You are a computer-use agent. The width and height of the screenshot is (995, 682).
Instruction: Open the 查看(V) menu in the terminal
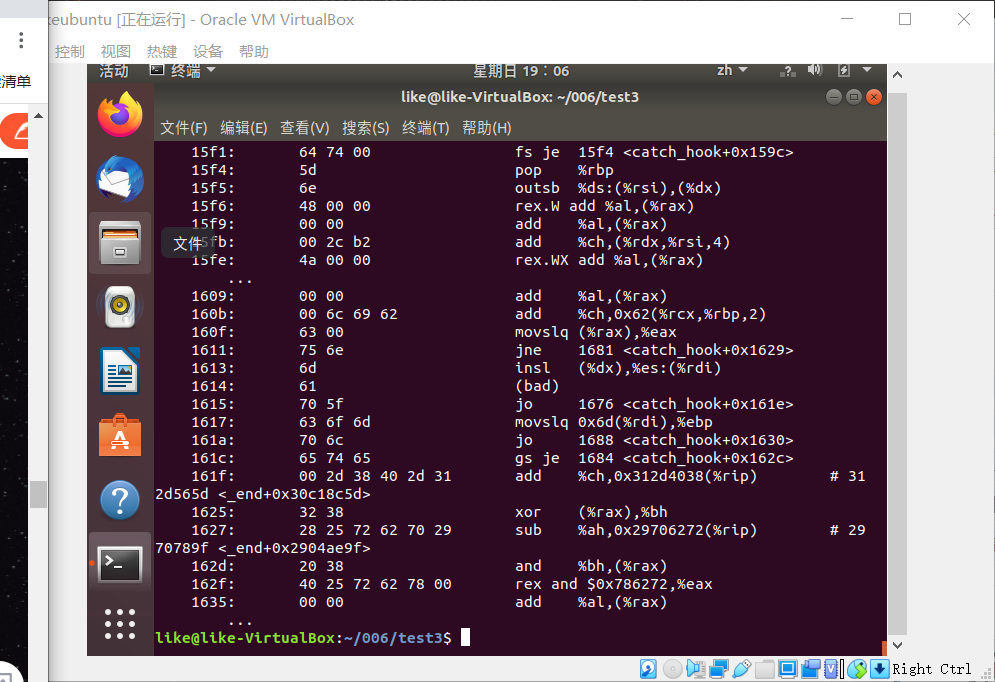point(304,128)
